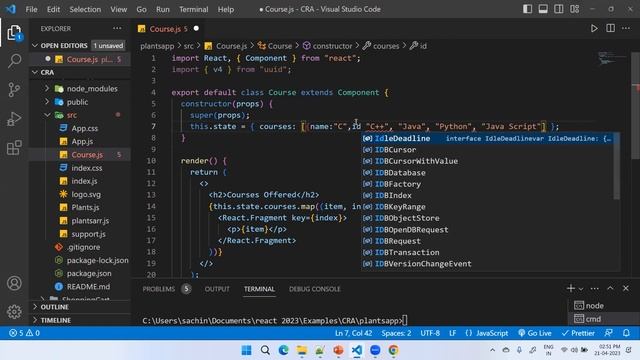The width and height of the screenshot is (640, 360).
Task: Open the Accounts menu icon
Action: (14, 283)
